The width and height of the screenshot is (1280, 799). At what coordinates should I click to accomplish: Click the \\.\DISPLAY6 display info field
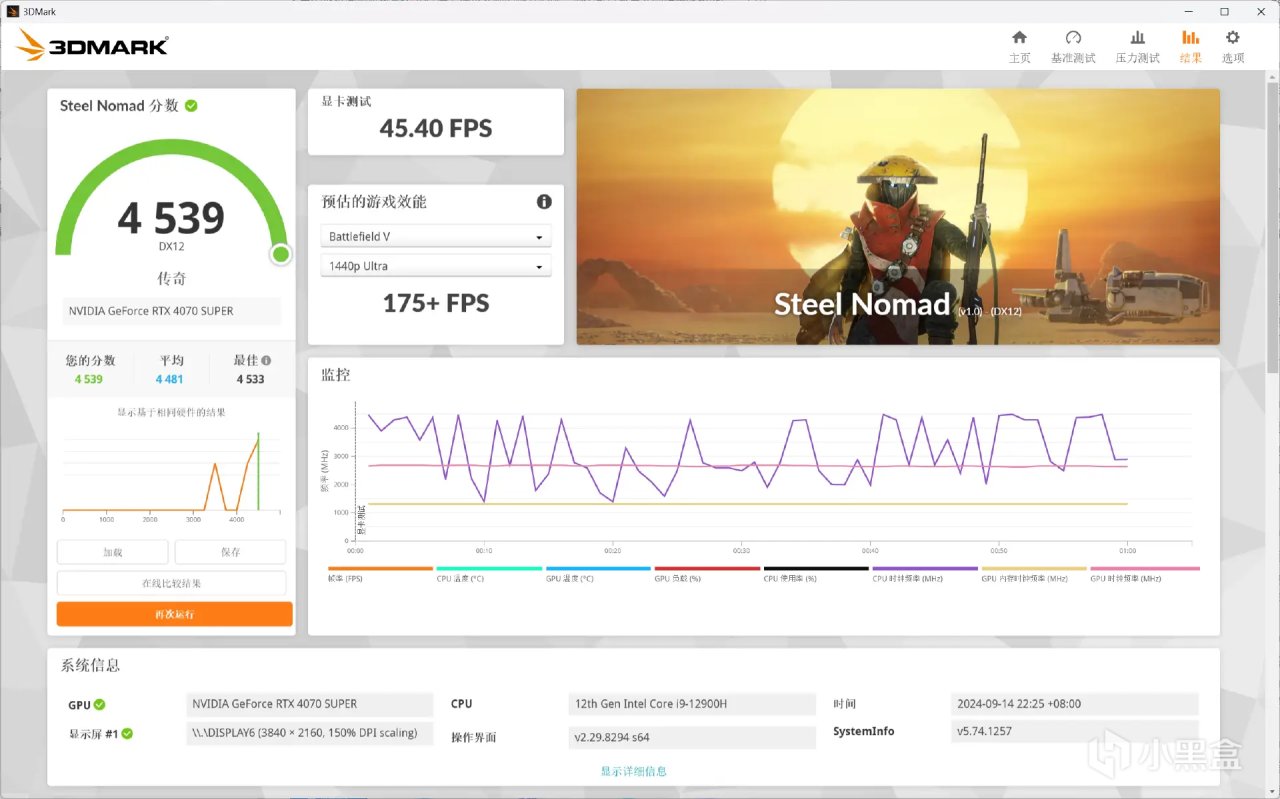click(310, 733)
